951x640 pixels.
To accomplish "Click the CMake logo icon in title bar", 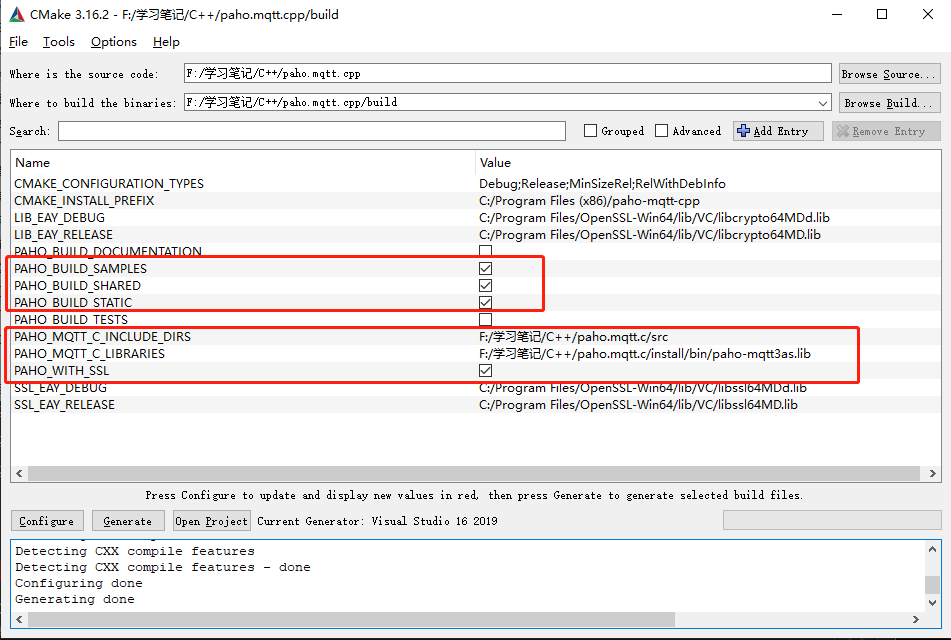I will 14,14.
